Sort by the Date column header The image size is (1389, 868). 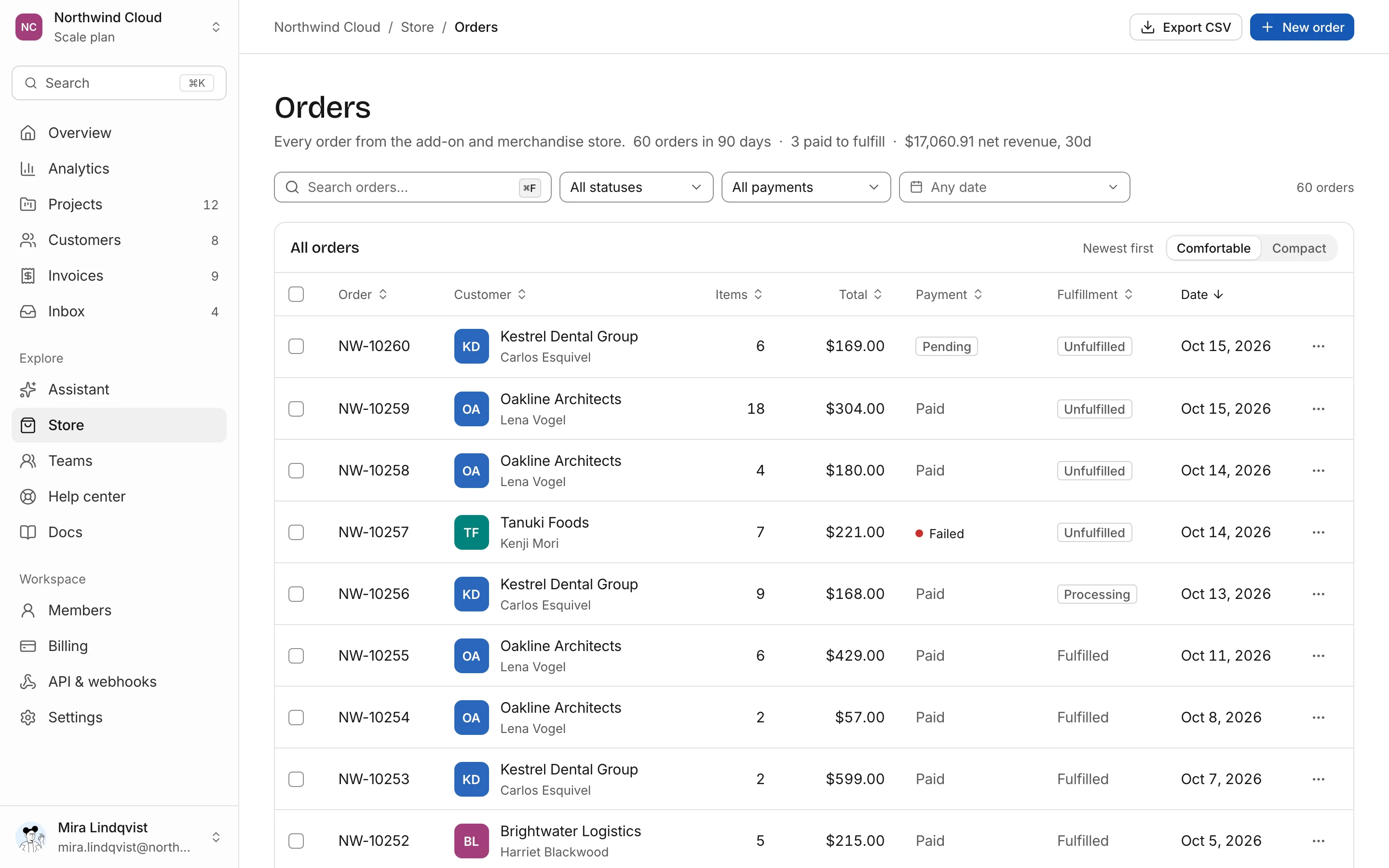[x=1202, y=295]
